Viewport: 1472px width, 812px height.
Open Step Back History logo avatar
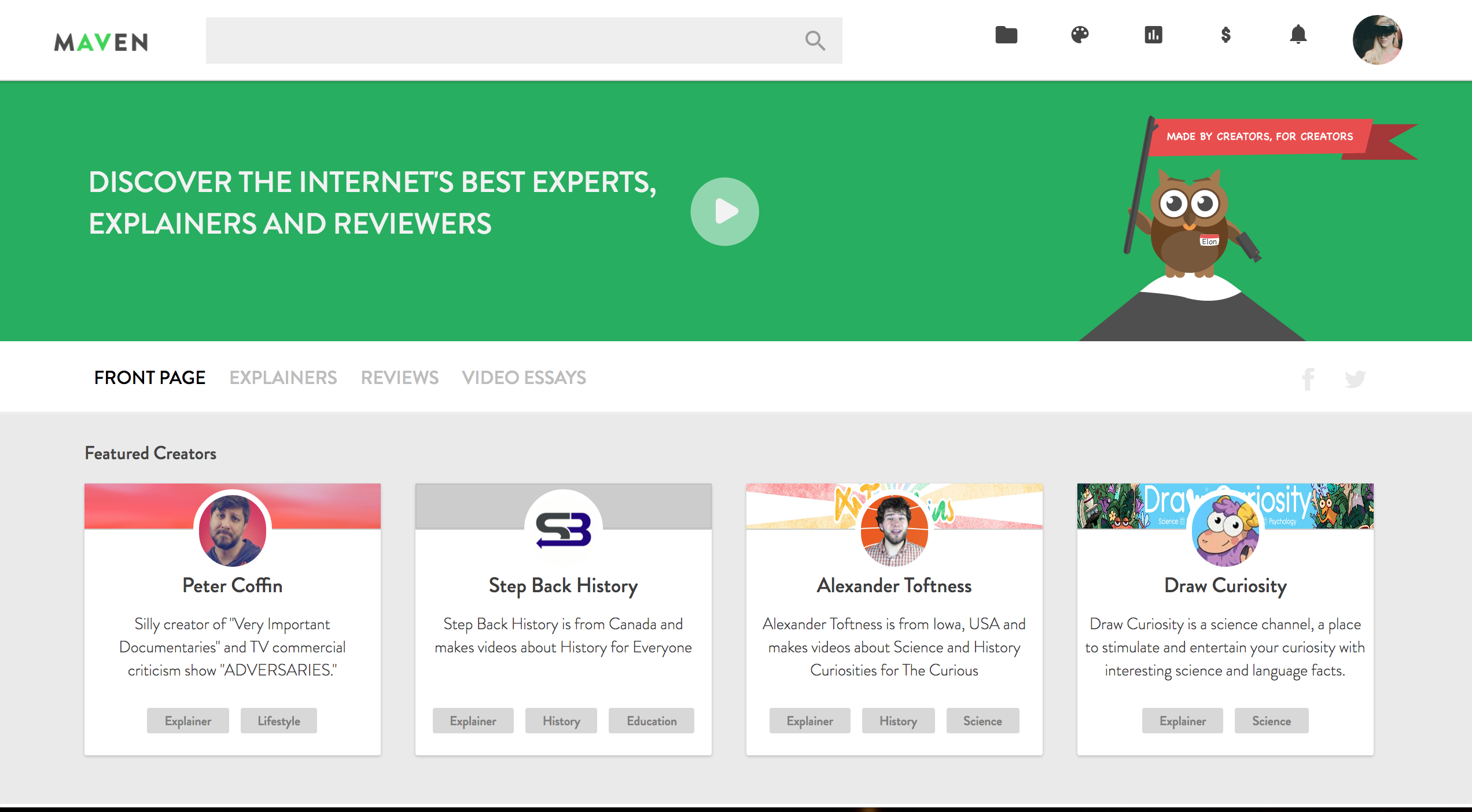point(564,529)
